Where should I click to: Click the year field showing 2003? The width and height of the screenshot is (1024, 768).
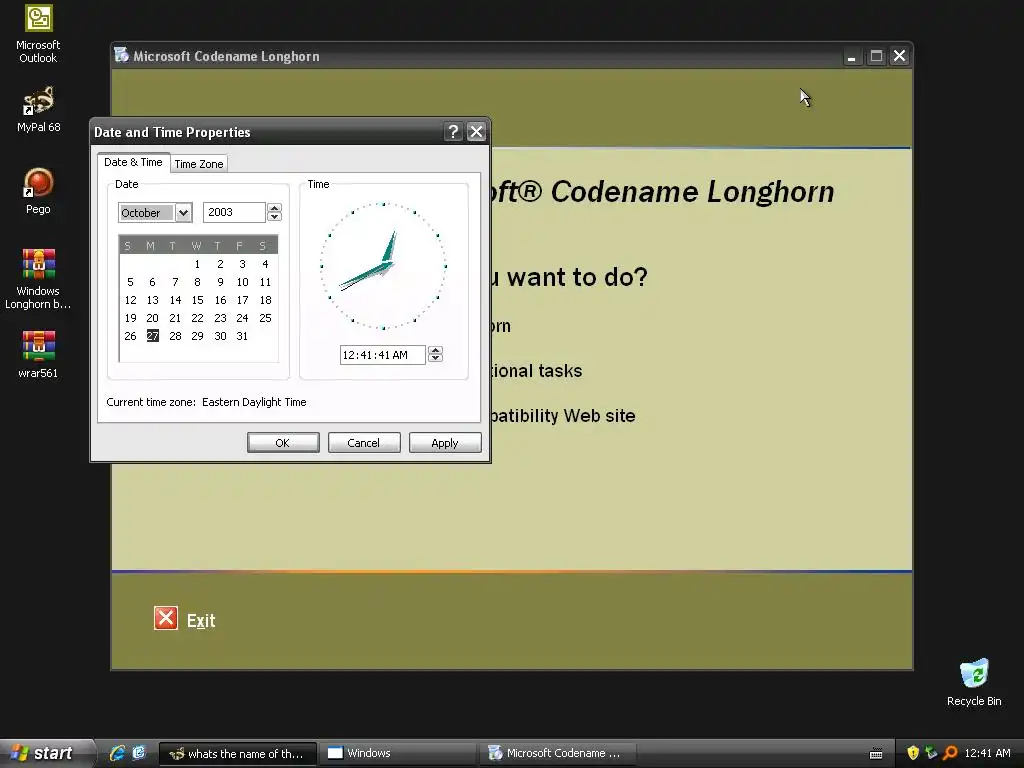[x=234, y=212]
